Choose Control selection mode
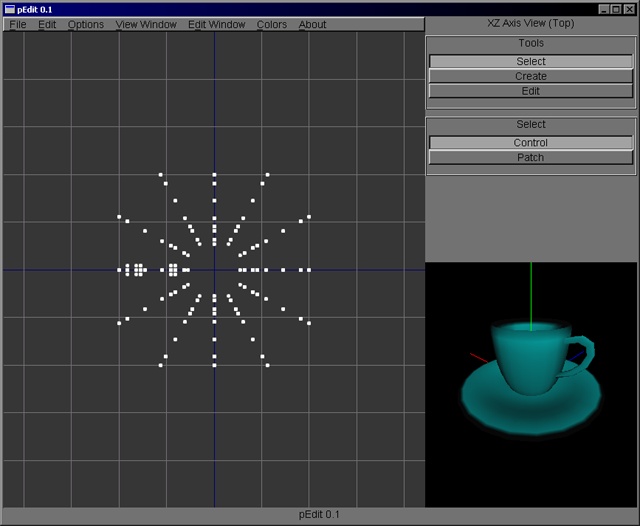Image resolution: width=640 pixels, height=526 pixels. tap(531, 142)
